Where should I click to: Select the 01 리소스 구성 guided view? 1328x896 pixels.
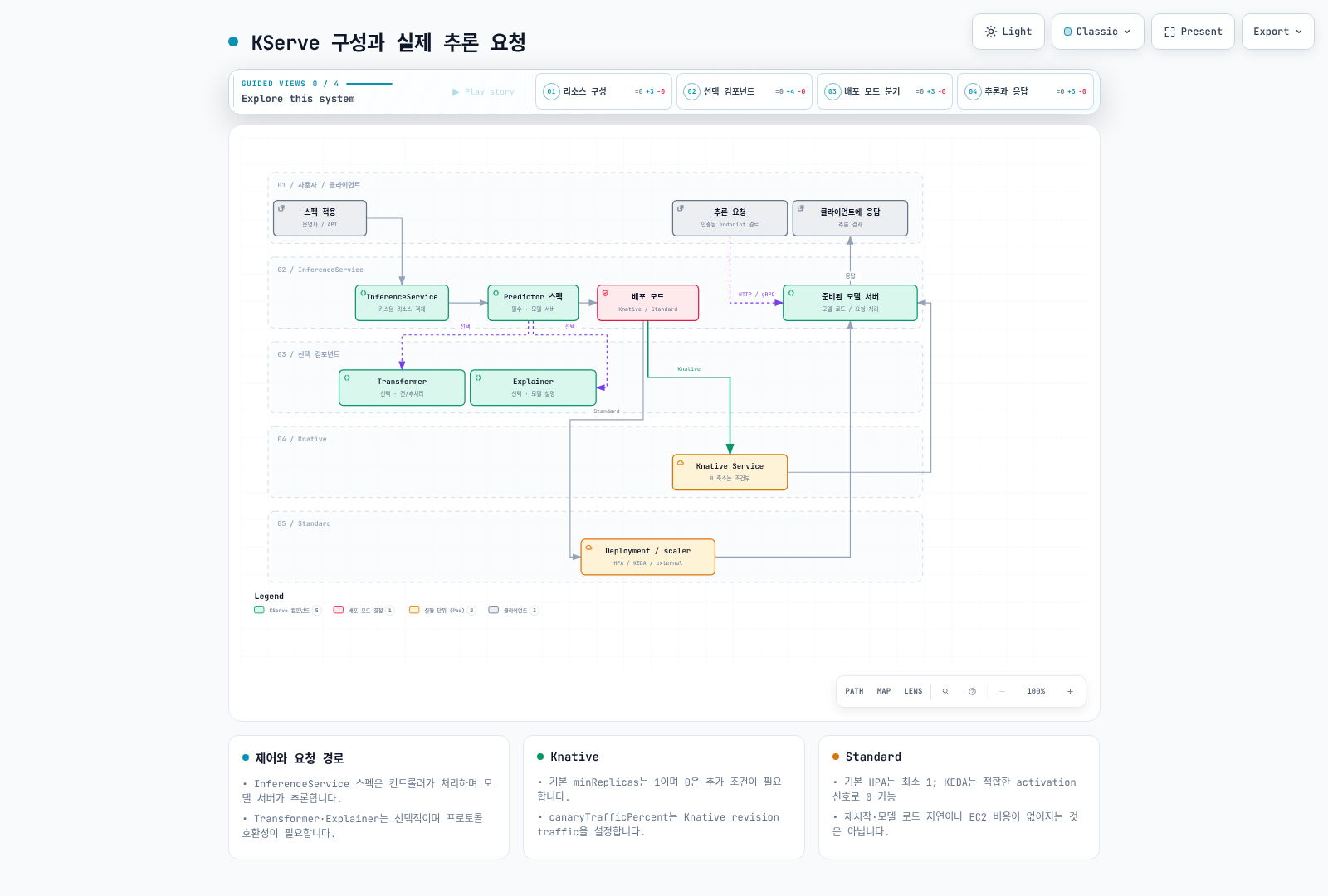click(604, 91)
